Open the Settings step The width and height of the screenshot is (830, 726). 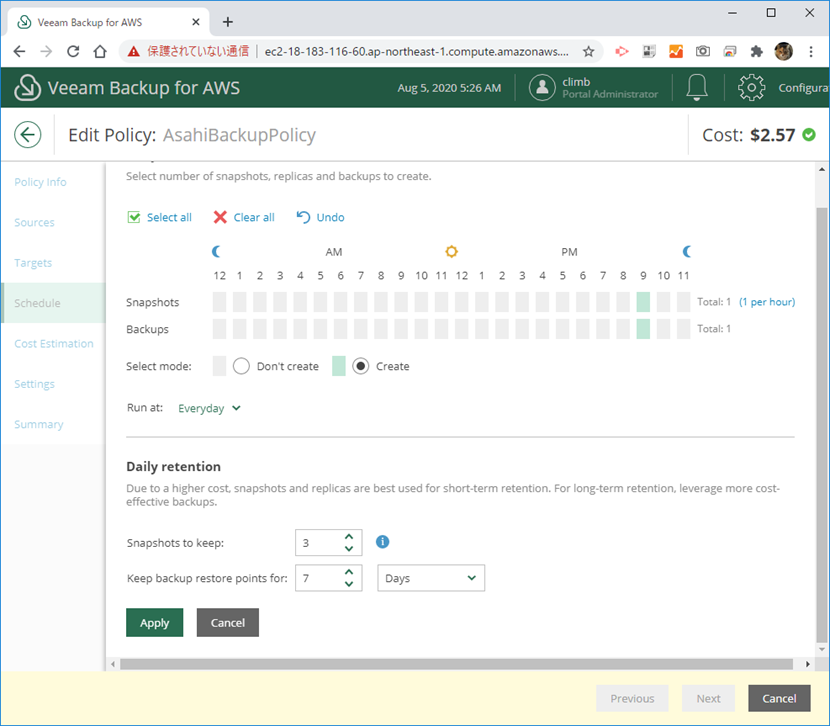[x=34, y=384]
